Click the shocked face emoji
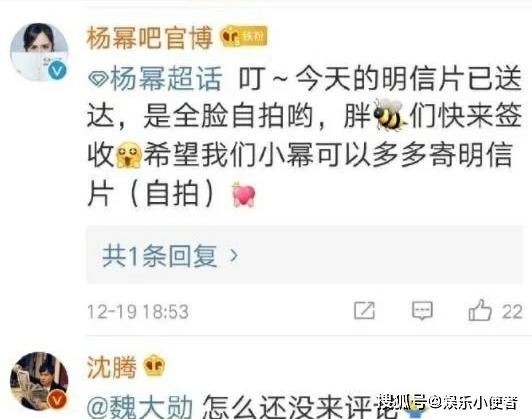 [129, 155]
